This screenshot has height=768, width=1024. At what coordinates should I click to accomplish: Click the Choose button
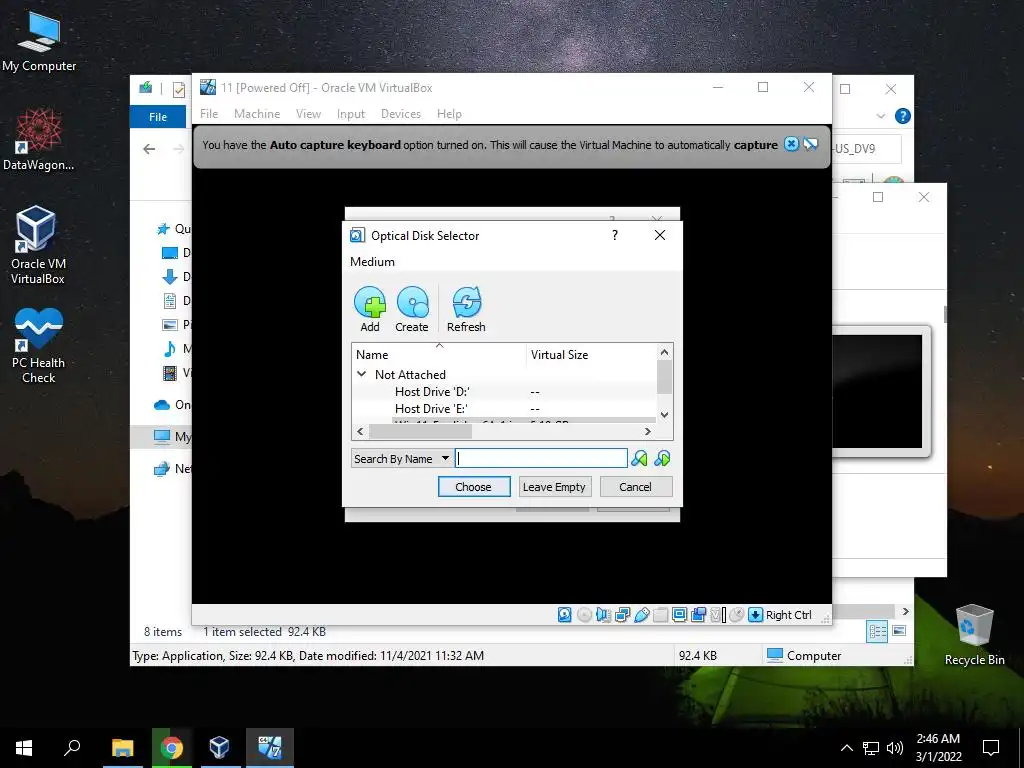(x=473, y=487)
